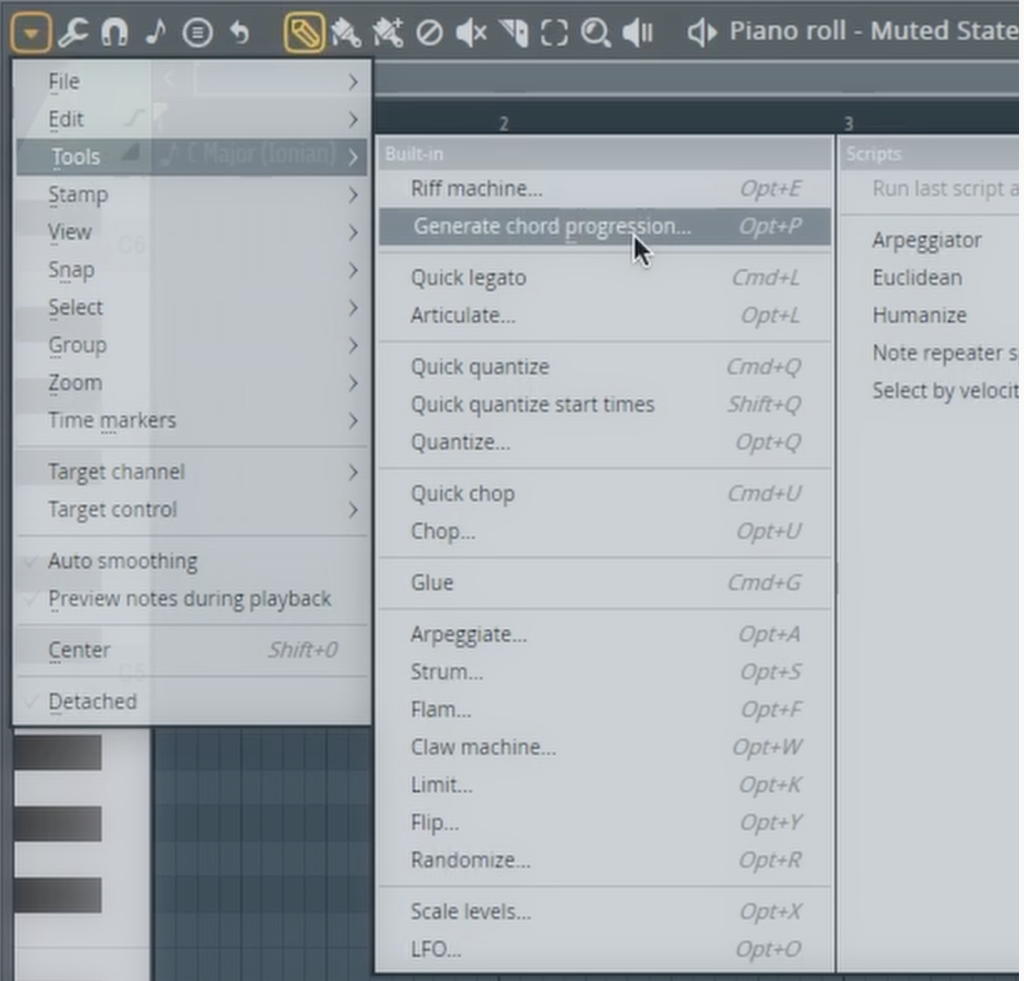Toggle Preview notes during playback
The image size is (1024, 981).
coord(192,599)
